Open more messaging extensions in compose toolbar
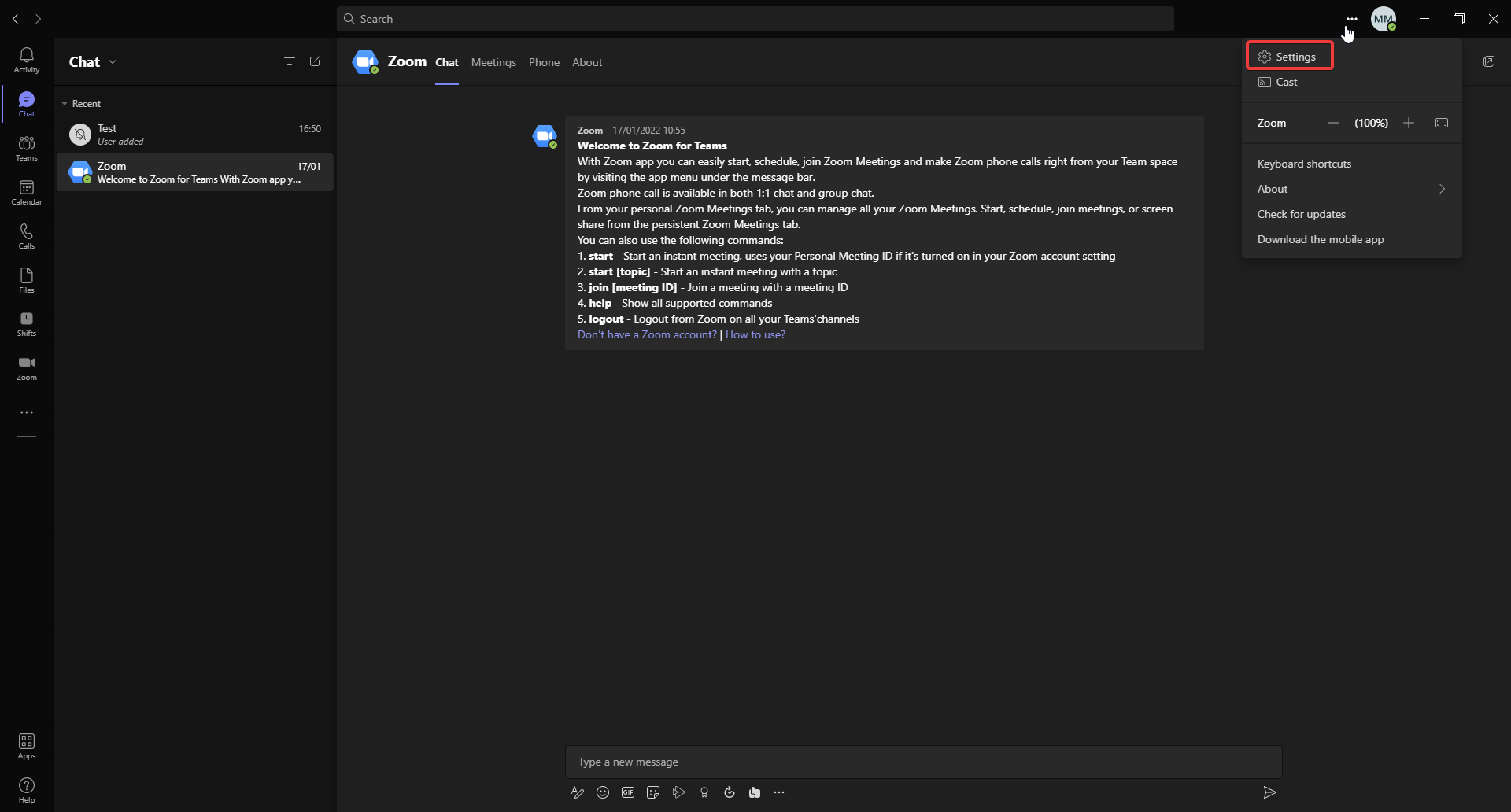The height and width of the screenshot is (812, 1511). [x=779, y=792]
